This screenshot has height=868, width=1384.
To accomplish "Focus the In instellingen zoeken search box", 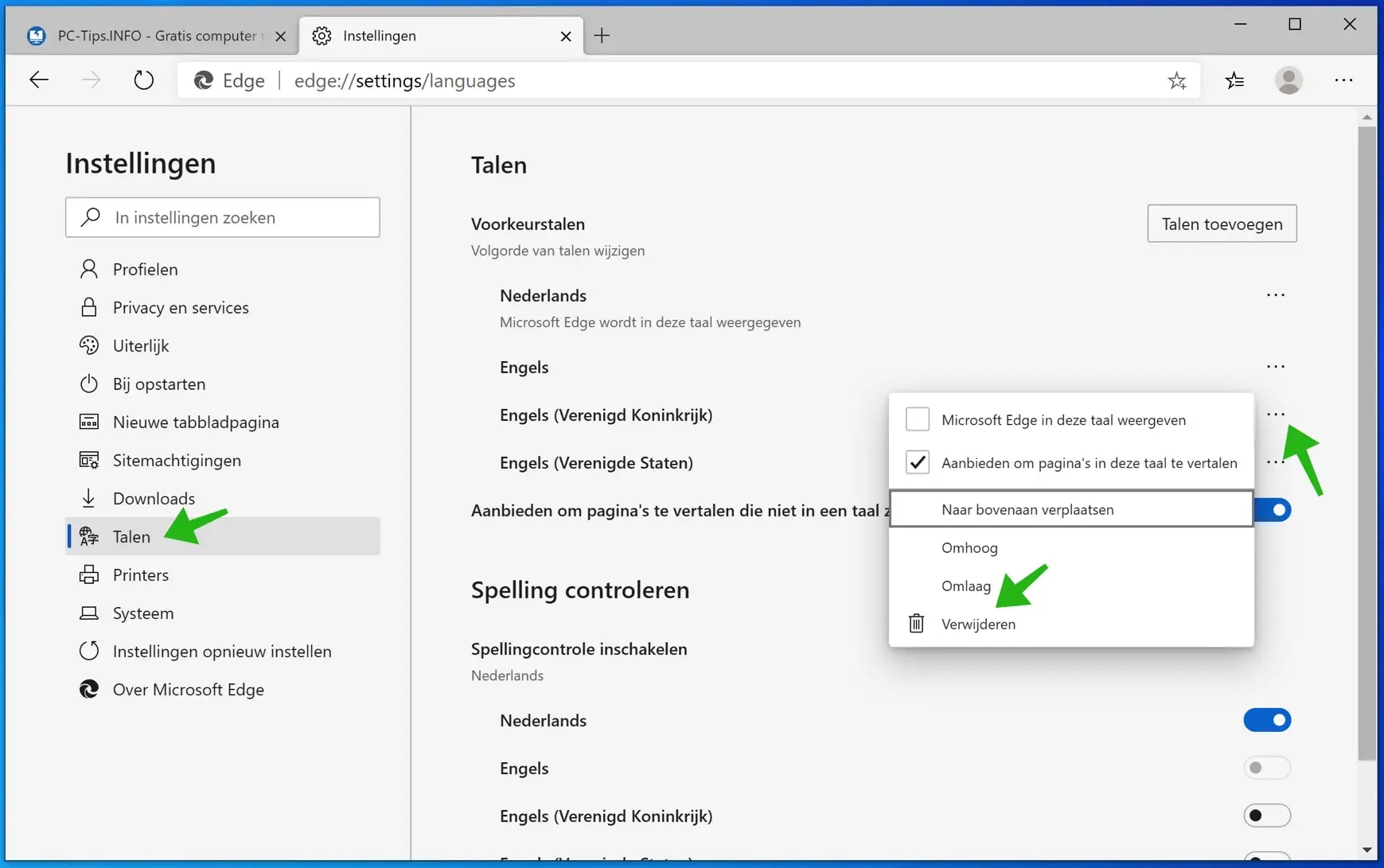I will pos(223,217).
